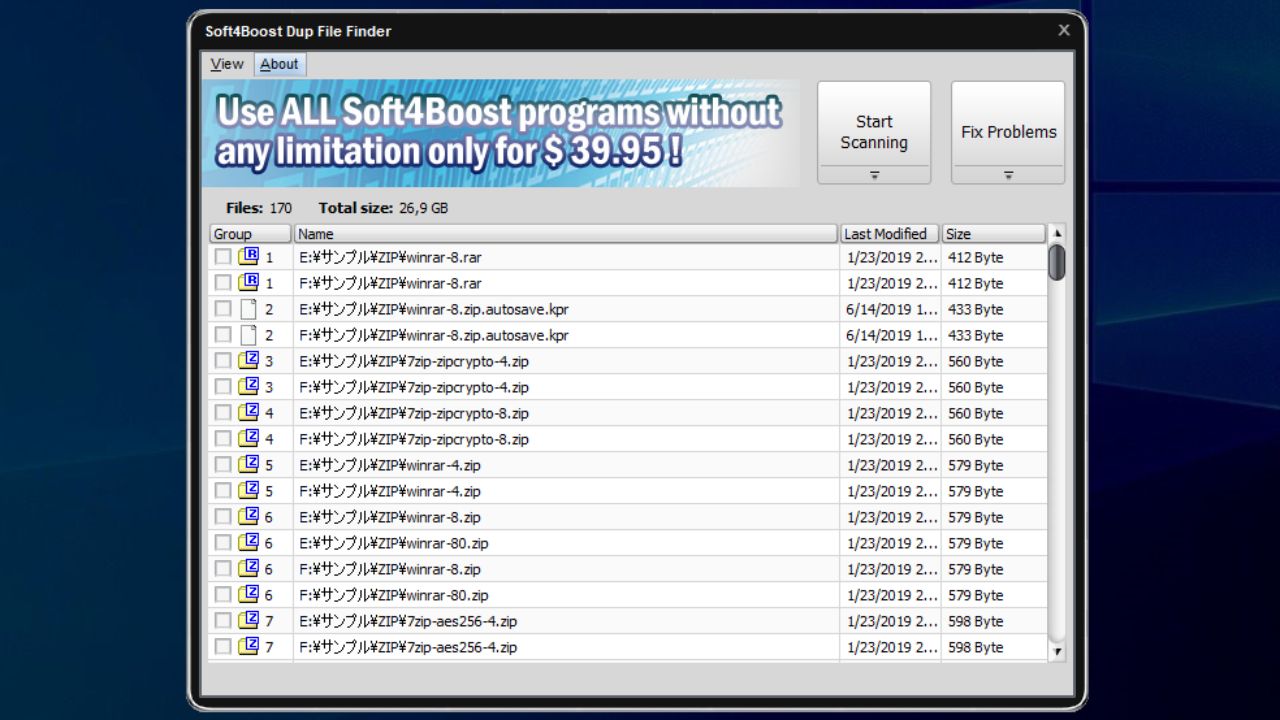1280x720 pixels.
Task: Sort by the Name column header
Action: point(565,234)
